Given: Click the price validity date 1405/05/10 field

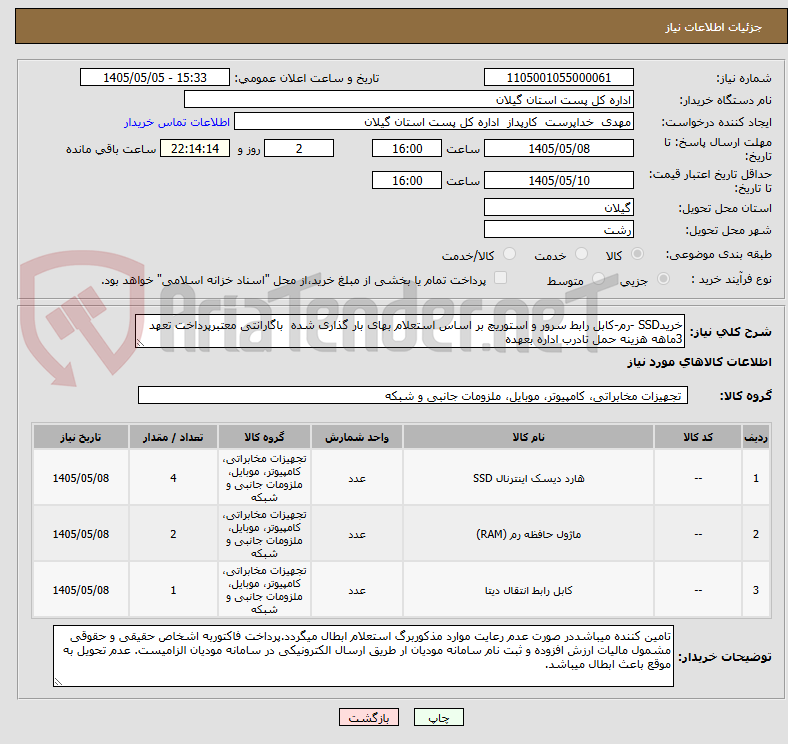Looking at the screenshot, I should (x=558, y=180).
